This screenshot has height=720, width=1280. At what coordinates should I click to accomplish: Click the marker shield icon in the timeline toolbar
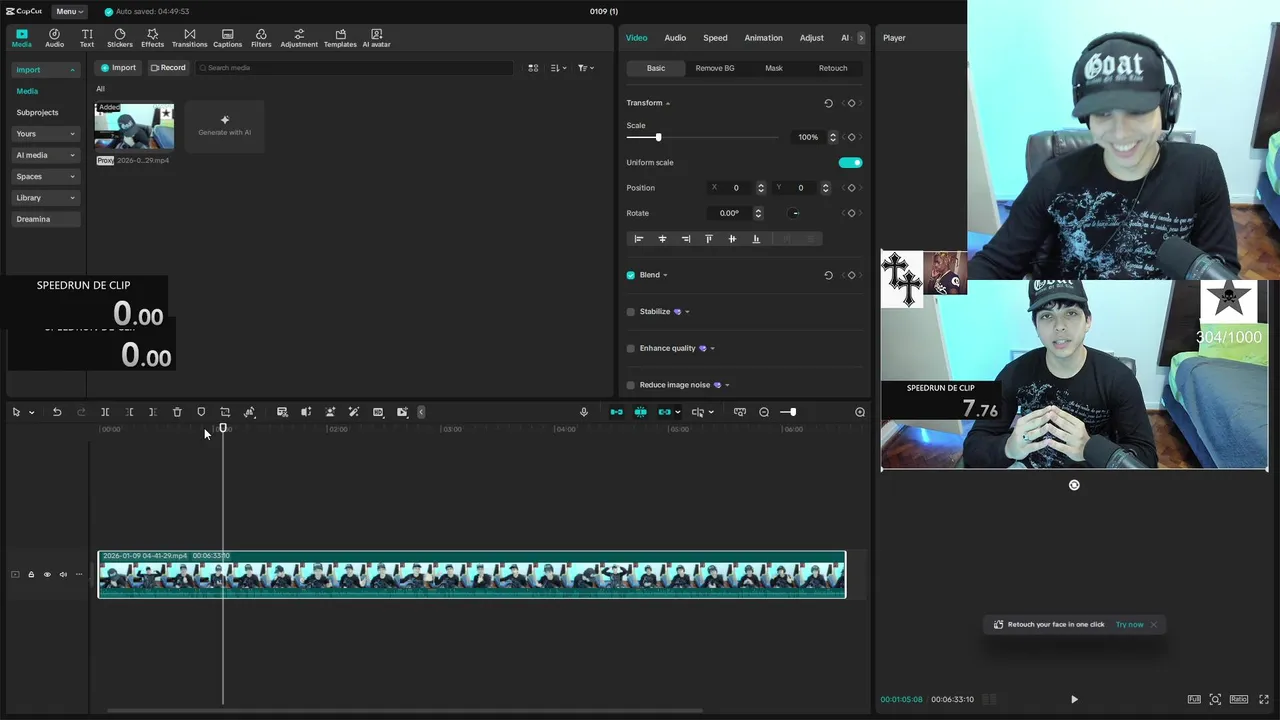[x=201, y=412]
